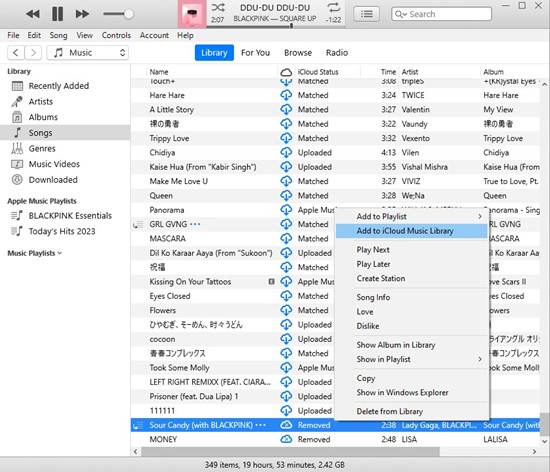Viewport: 550px width, 472px height.
Task: Sort by the Name column header
Action: click(212, 72)
